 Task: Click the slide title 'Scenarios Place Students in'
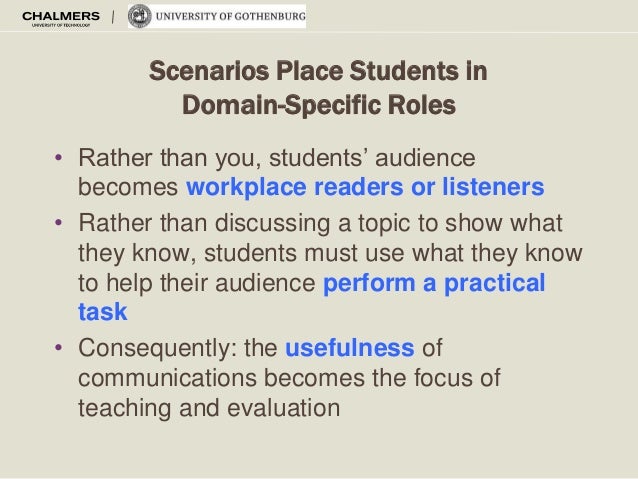pos(318,71)
